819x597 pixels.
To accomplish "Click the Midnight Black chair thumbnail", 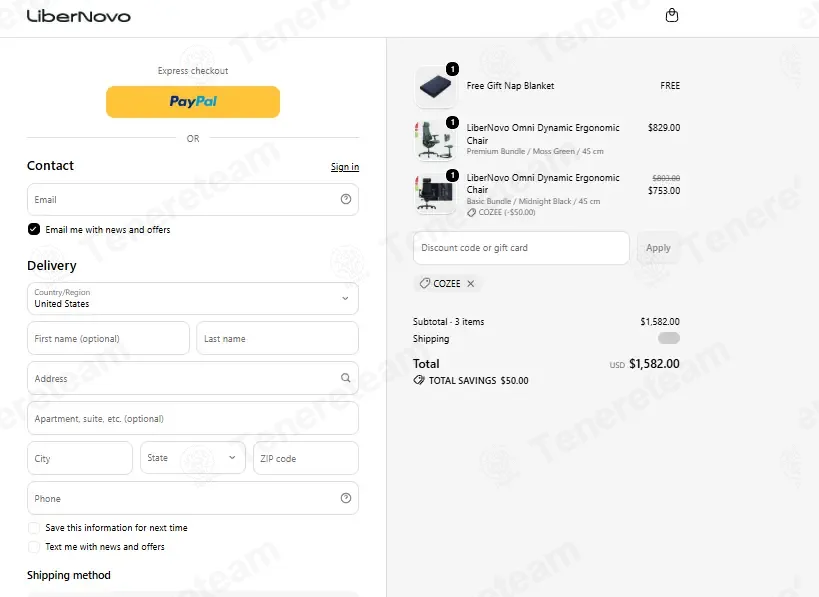I will click(x=435, y=193).
